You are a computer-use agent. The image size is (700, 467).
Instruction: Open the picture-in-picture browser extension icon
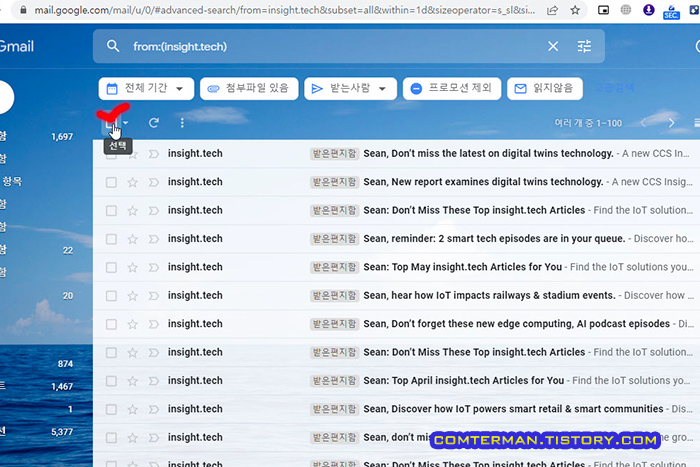pyautogui.click(x=603, y=10)
